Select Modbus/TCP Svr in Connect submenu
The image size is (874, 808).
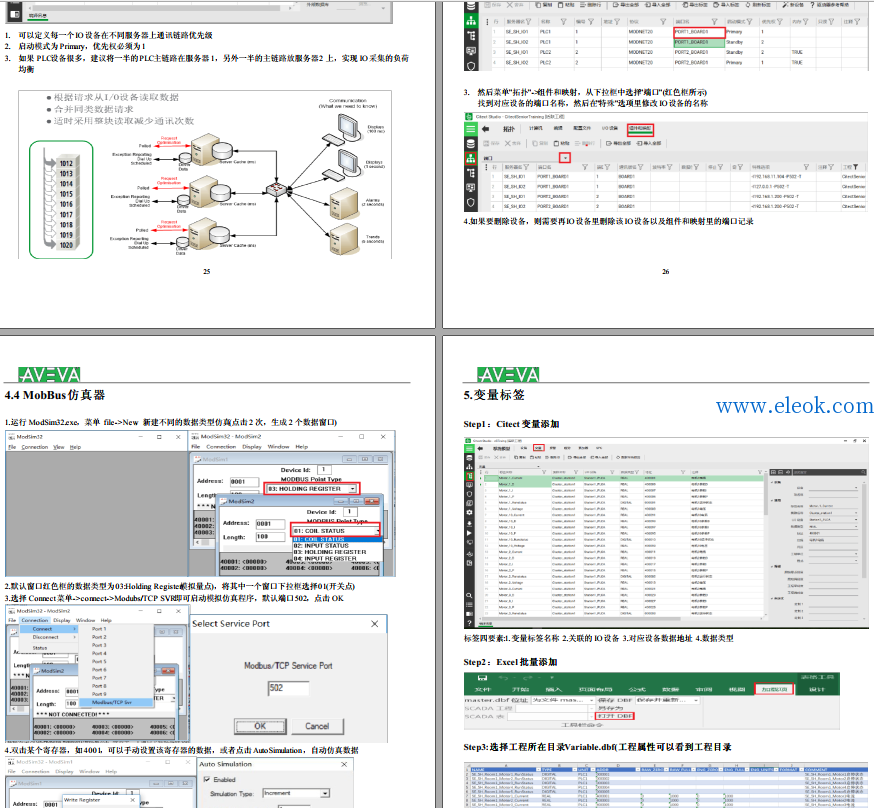click(x=112, y=702)
